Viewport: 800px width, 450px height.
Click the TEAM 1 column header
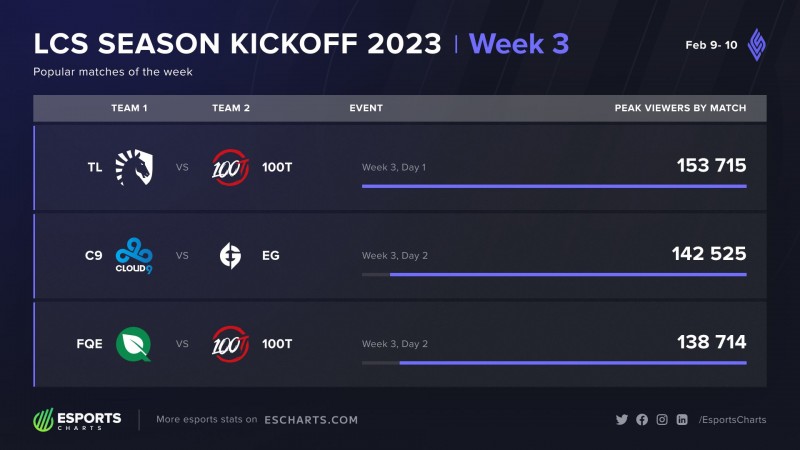coord(130,108)
